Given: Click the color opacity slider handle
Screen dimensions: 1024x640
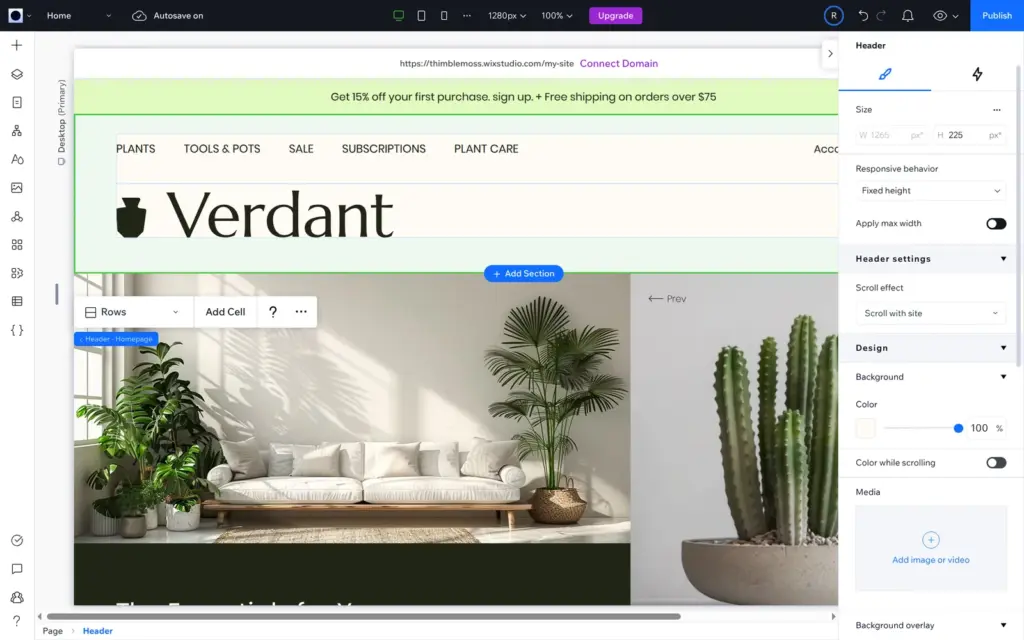Looking at the screenshot, I should (958, 428).
